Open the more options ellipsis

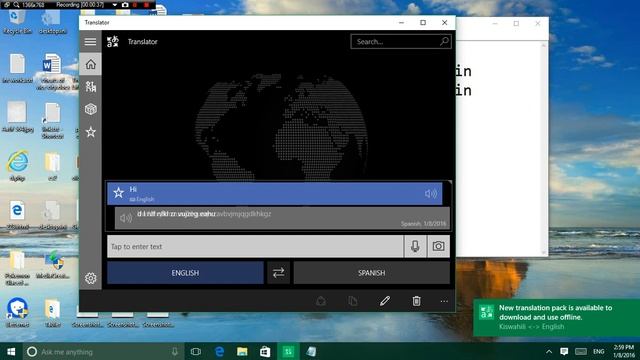(x=444, y=301)
